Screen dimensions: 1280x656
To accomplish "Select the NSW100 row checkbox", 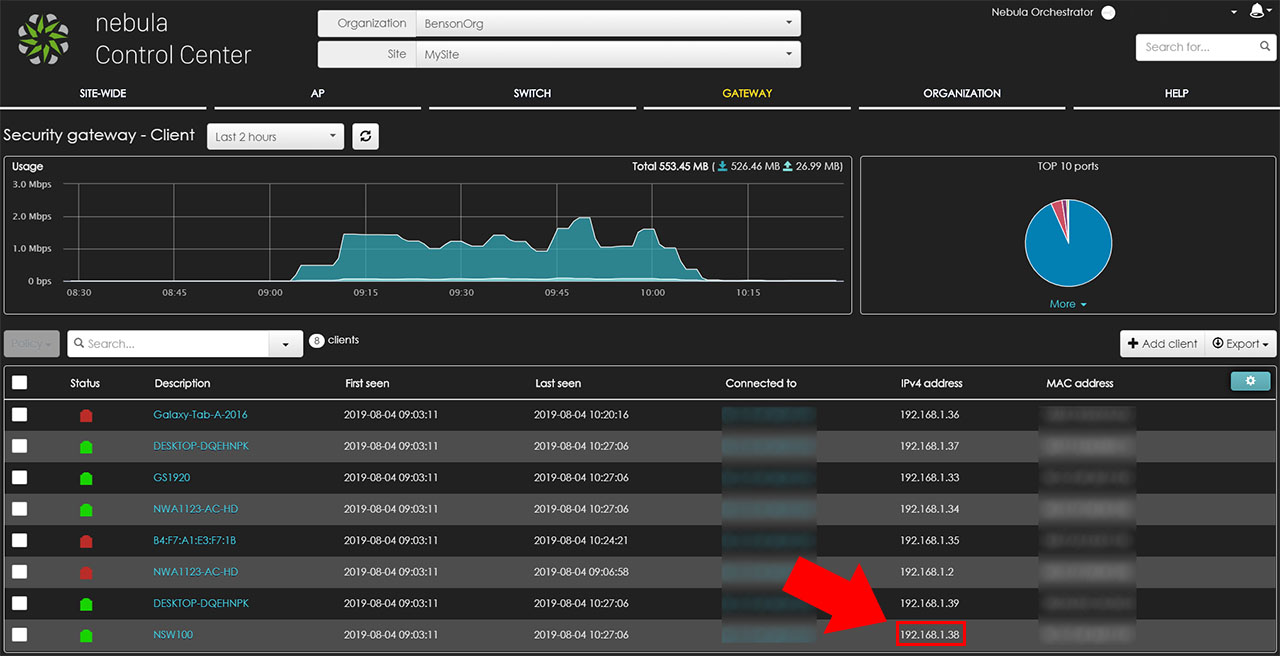I will click(20, 635).
